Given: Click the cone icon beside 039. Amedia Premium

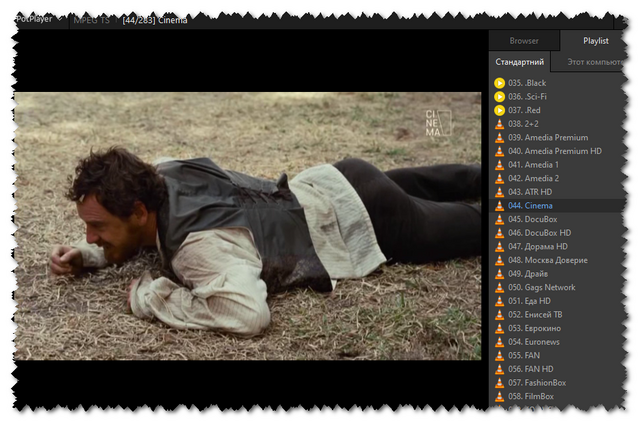Looking at the screenshot, I should tap(500, 138).
